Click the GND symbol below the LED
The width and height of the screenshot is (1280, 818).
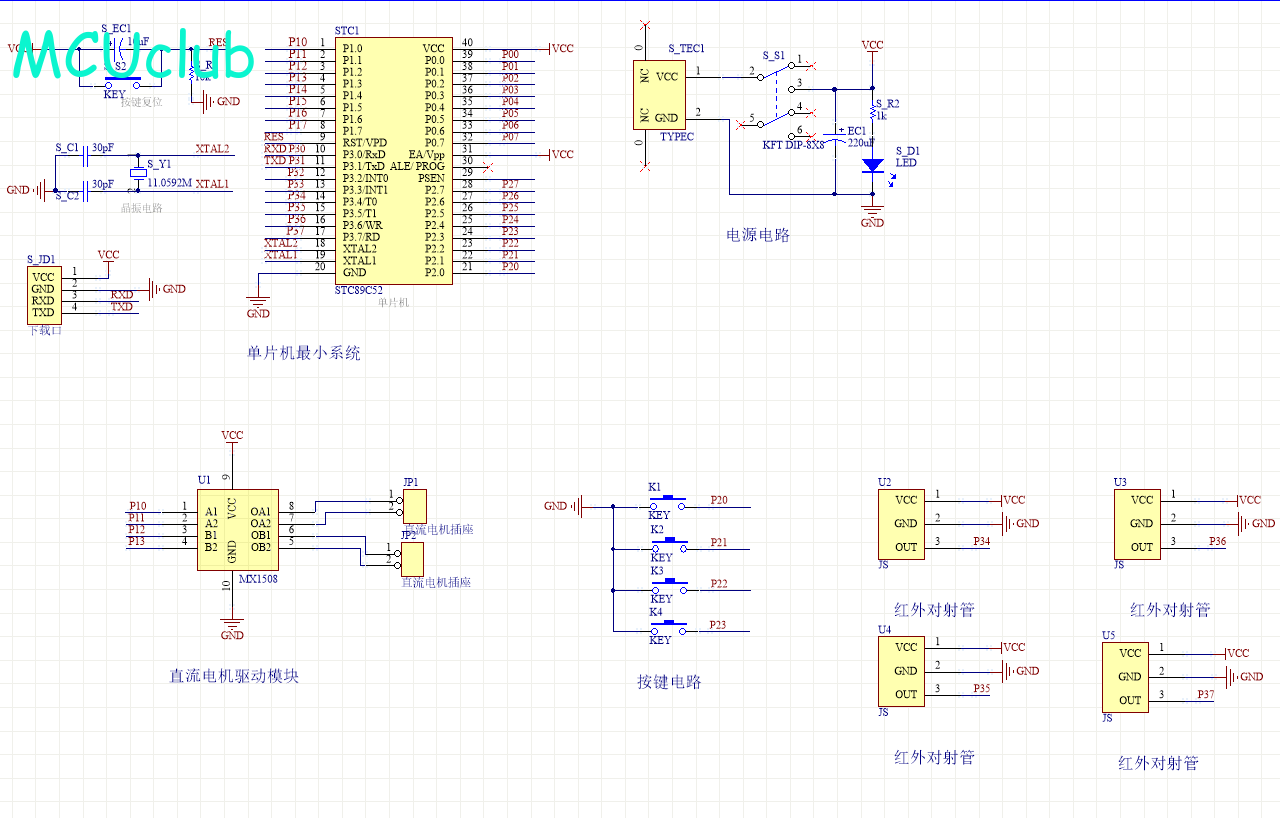[x=873, y=214]
